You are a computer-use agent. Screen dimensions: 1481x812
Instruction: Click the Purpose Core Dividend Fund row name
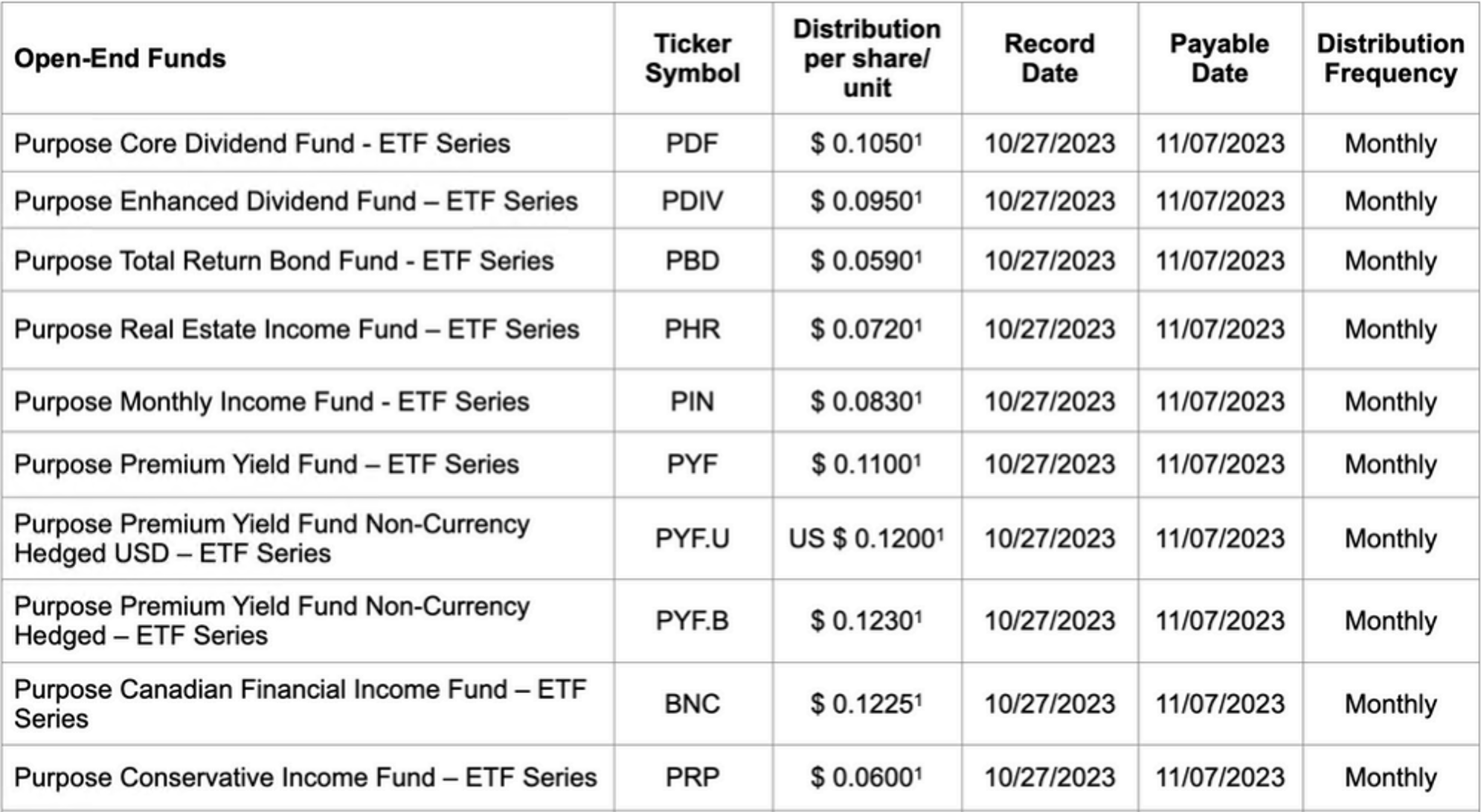pos(262,144)
